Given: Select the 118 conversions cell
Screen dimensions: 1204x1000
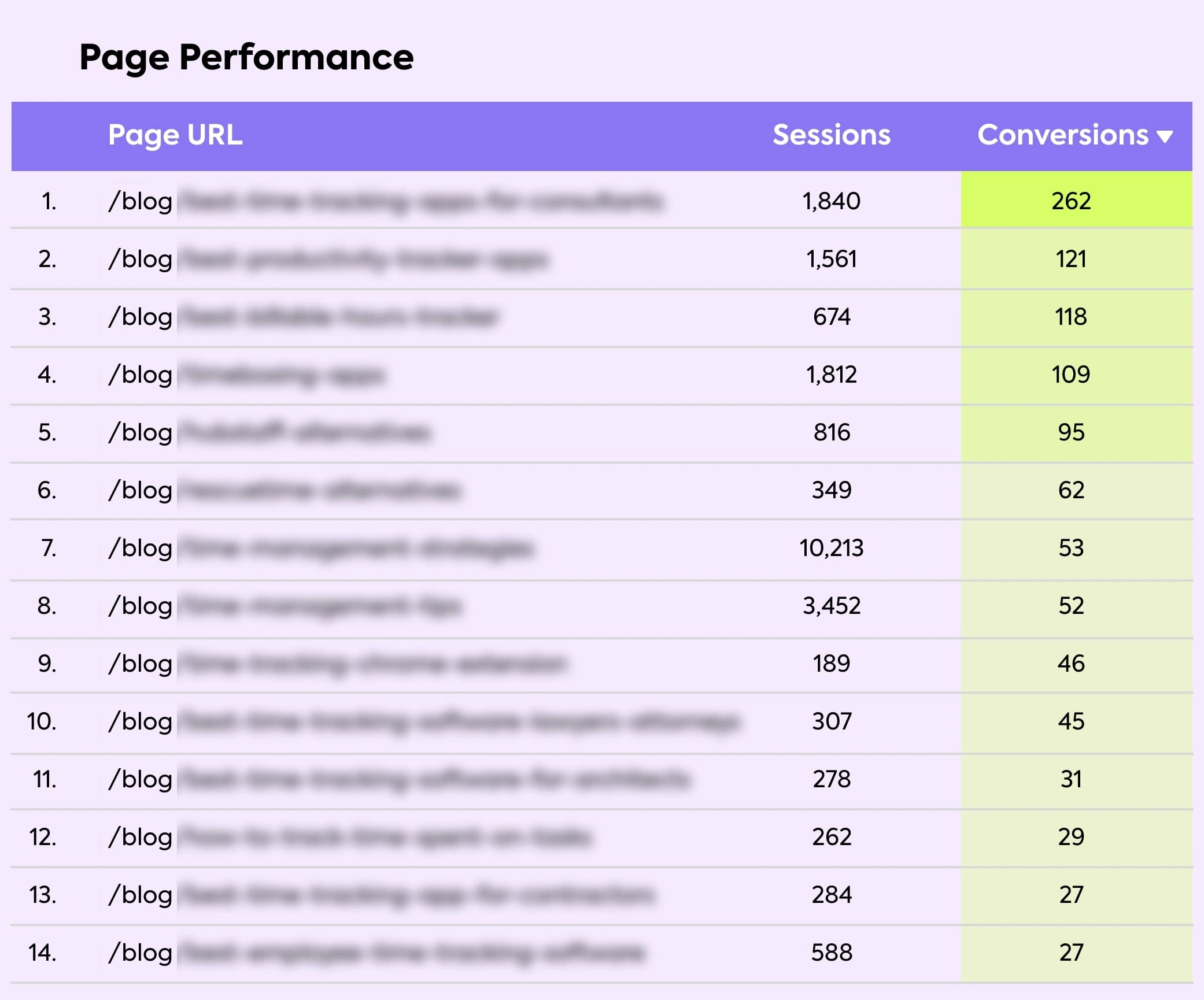Looking at the screenshot, I should click(1071, 317).
